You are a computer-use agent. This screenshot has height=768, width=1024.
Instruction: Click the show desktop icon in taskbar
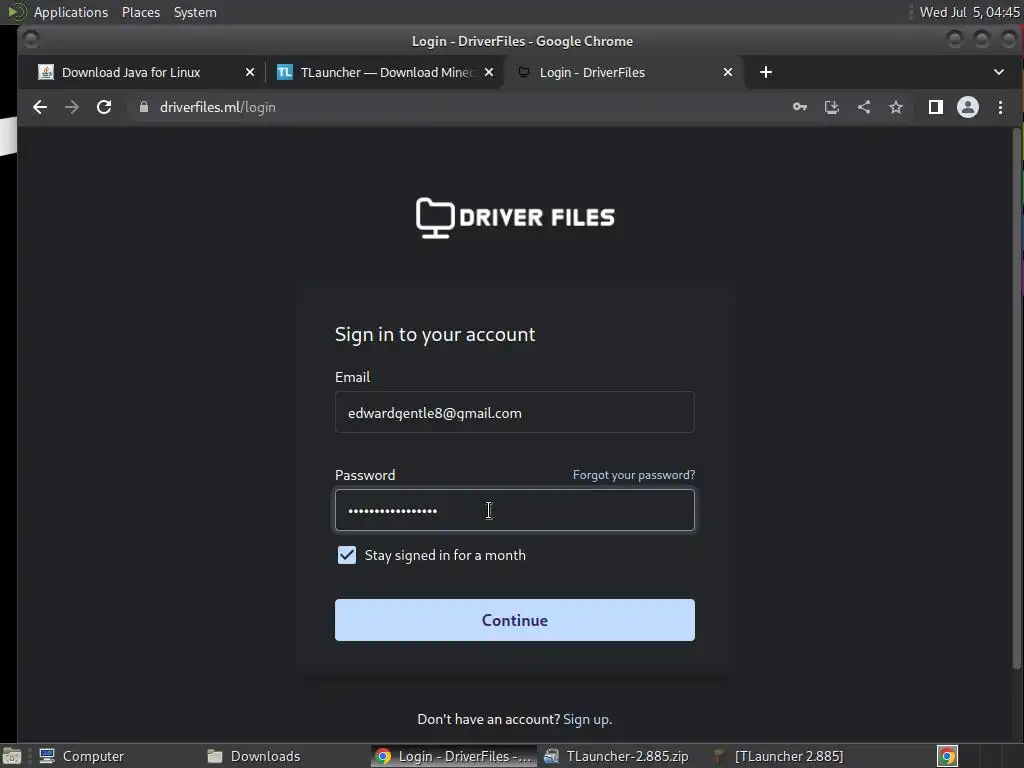tap(12, 756)
